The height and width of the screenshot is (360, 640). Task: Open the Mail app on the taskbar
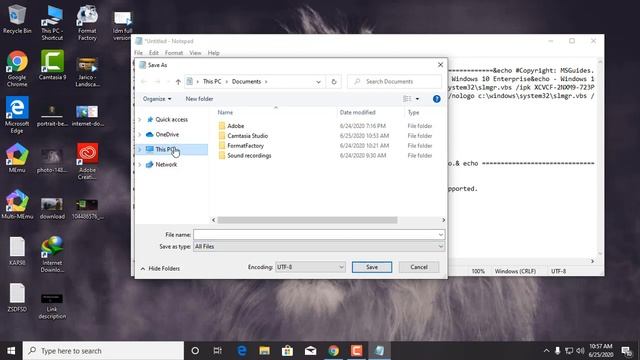click(311, 351)
